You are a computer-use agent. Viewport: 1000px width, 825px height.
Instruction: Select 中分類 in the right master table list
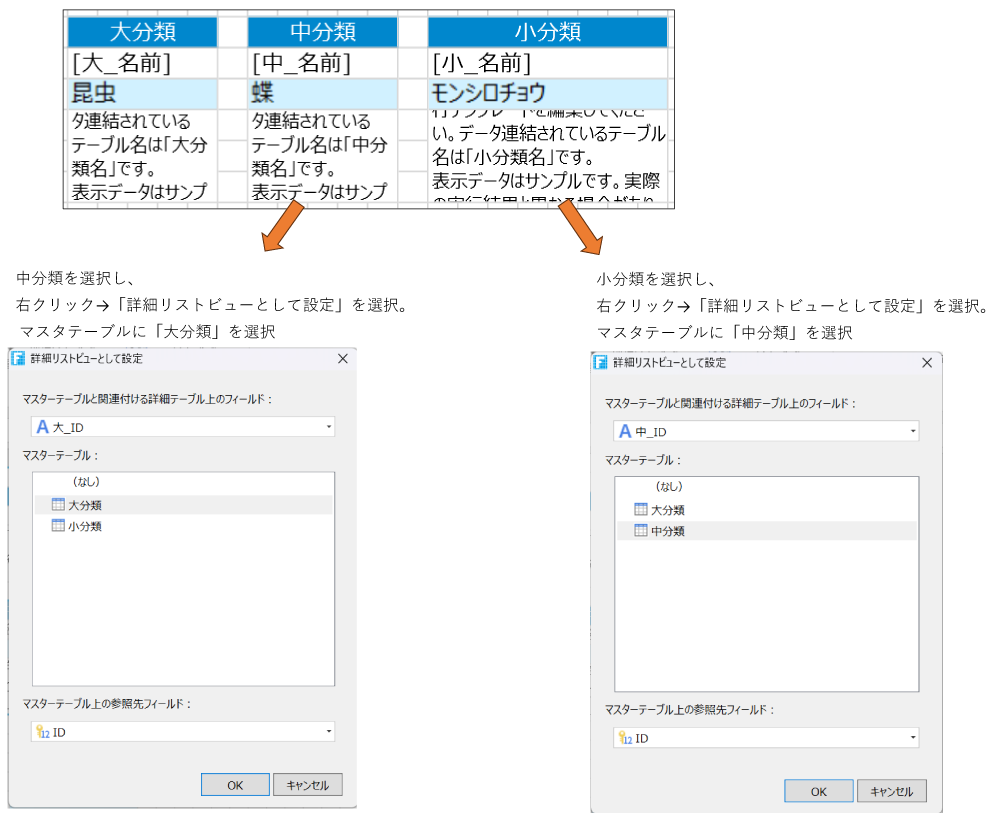pos(767,530)
